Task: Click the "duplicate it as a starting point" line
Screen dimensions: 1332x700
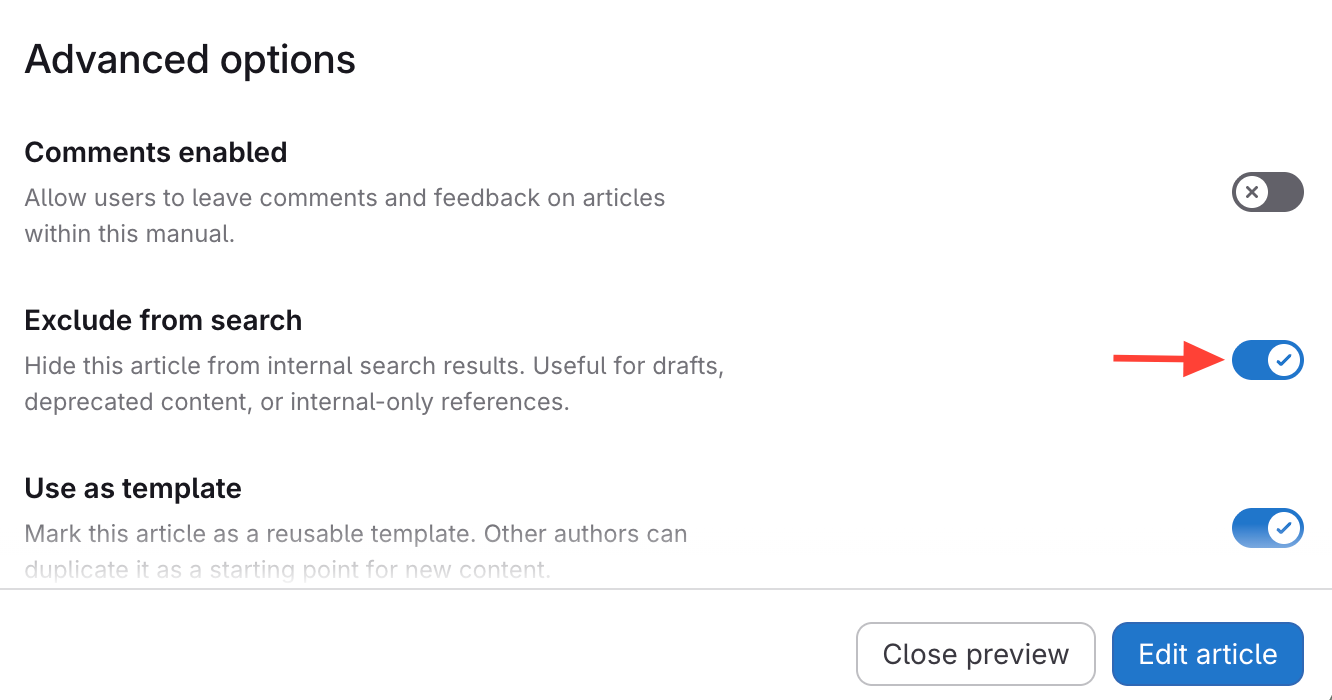Action: pos(287,571)
